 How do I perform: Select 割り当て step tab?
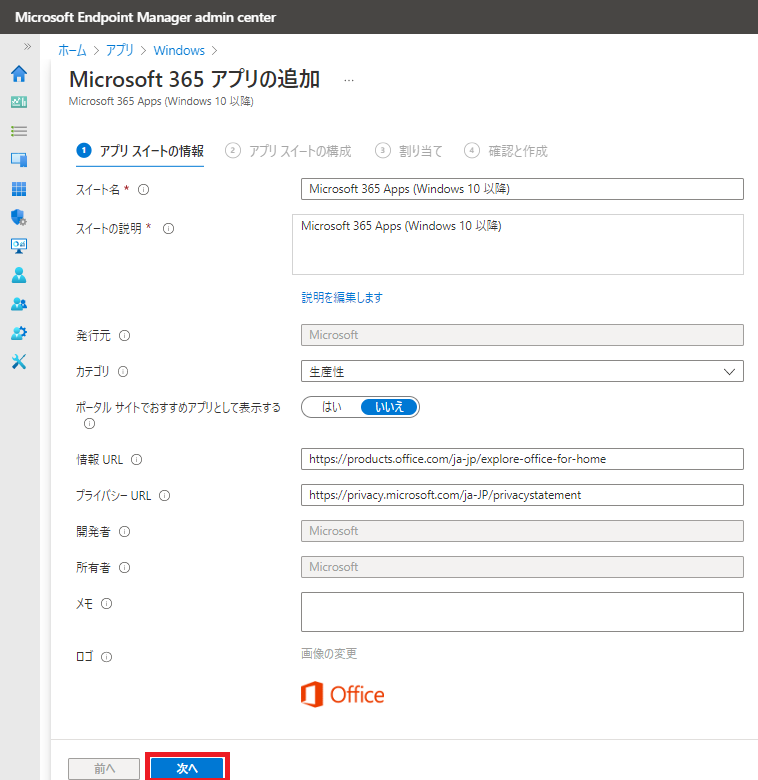point(409,151)
